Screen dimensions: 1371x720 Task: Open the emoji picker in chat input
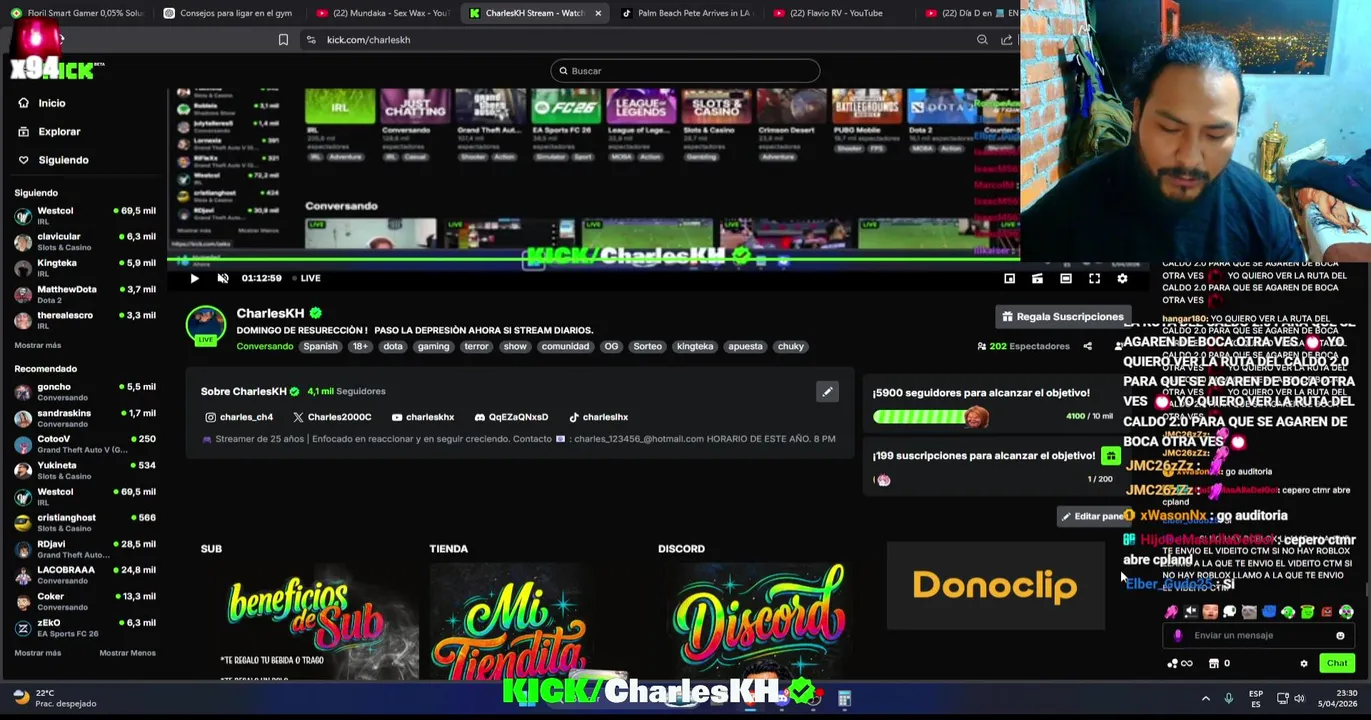click(1340, 635)
